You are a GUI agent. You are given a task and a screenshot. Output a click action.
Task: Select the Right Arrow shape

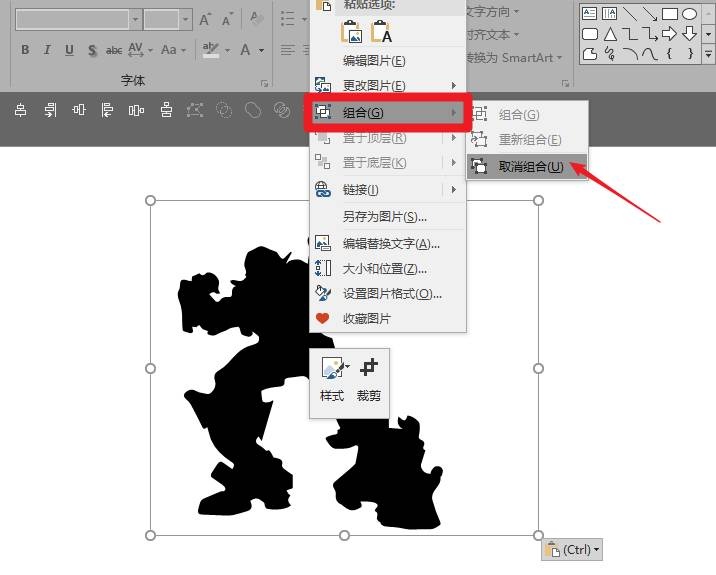(669, 34)
